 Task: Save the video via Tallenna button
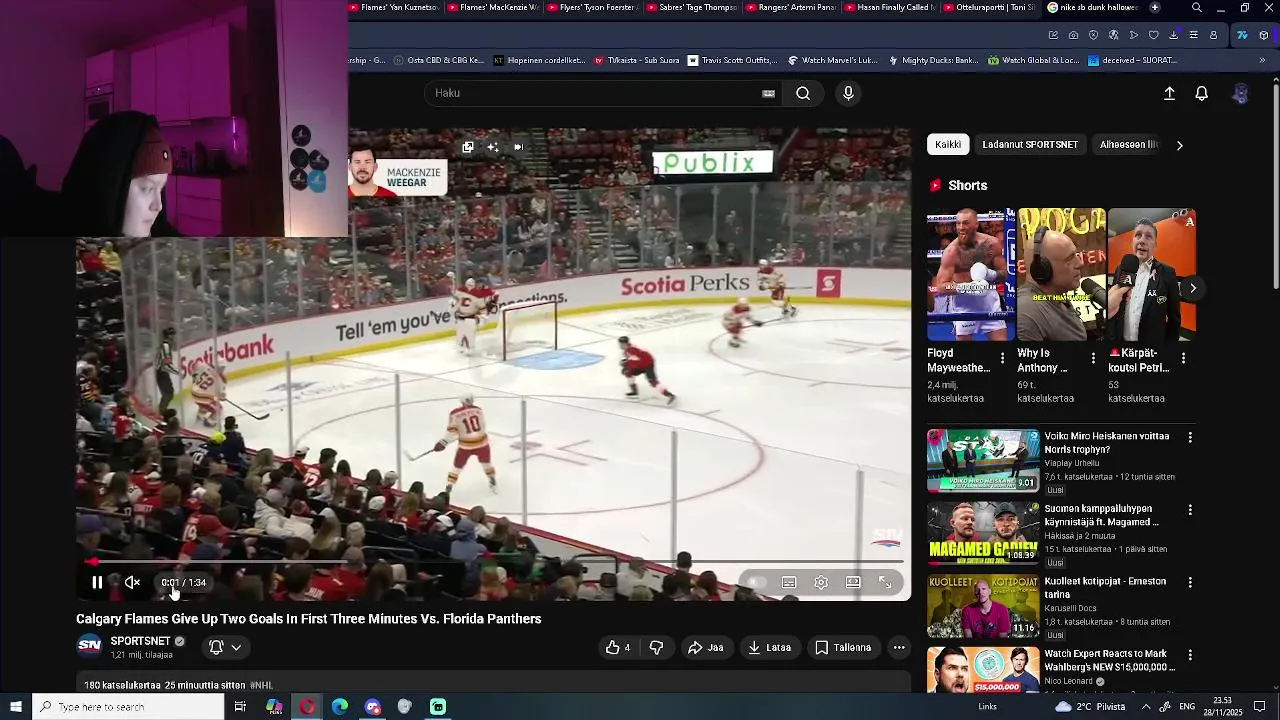[x=843, y=648]
